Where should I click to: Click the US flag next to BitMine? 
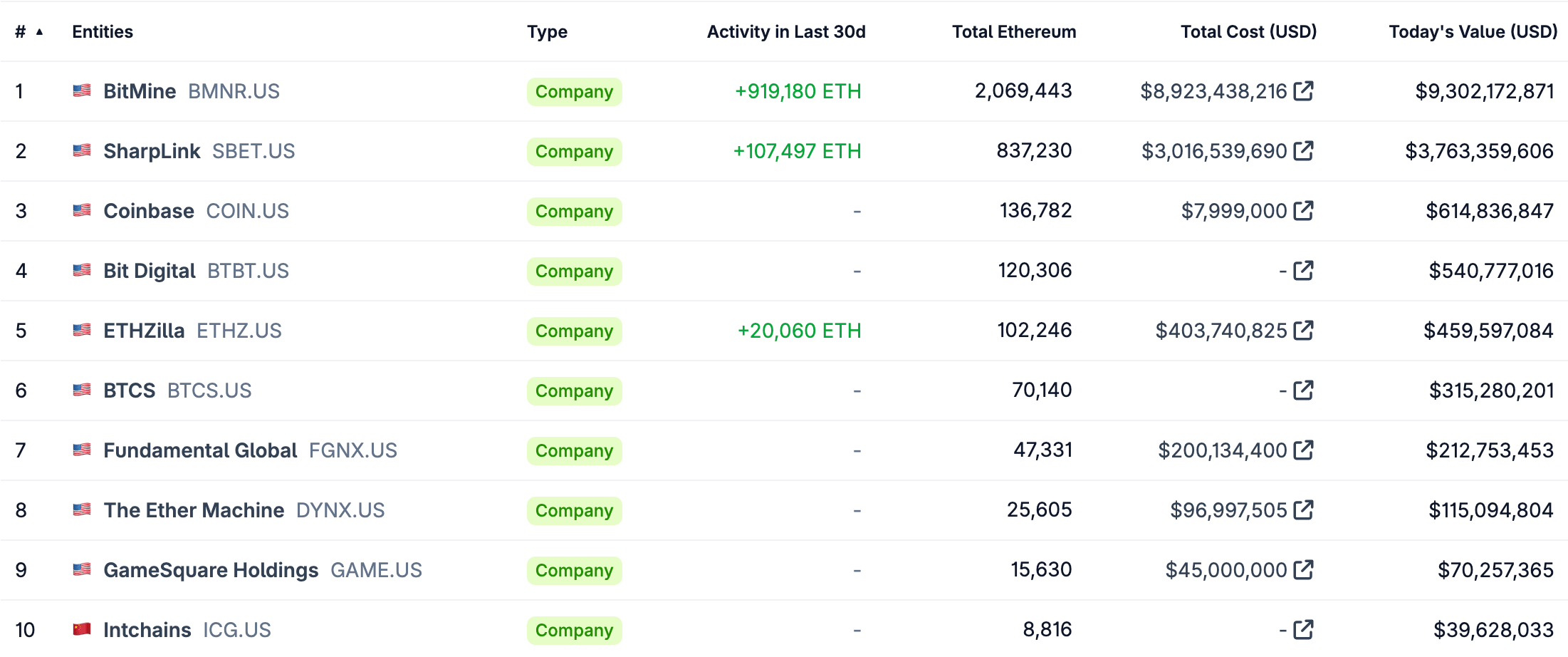click(x=80, y=91)
